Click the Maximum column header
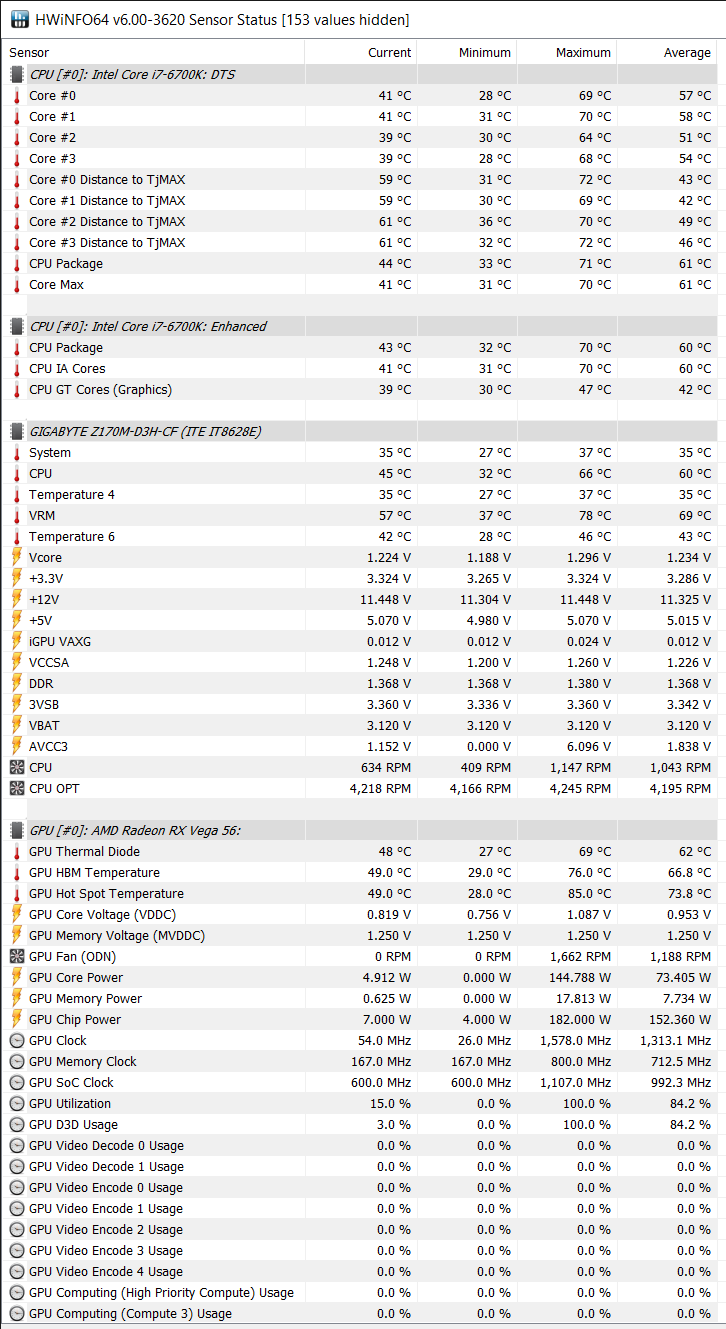Screen dimensions: 726x1329 (x=583, y=52)
